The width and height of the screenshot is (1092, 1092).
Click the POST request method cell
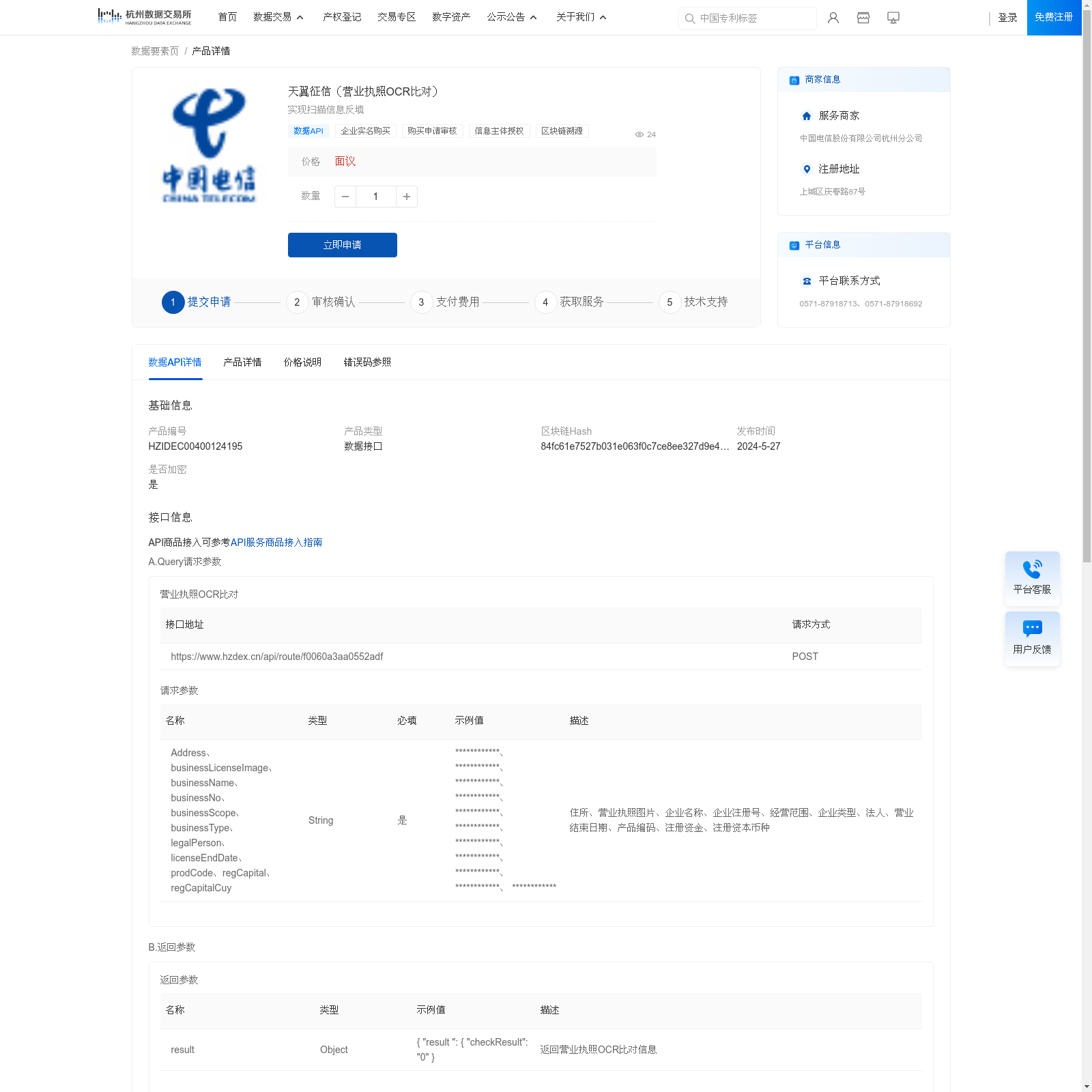click(805, 657)
